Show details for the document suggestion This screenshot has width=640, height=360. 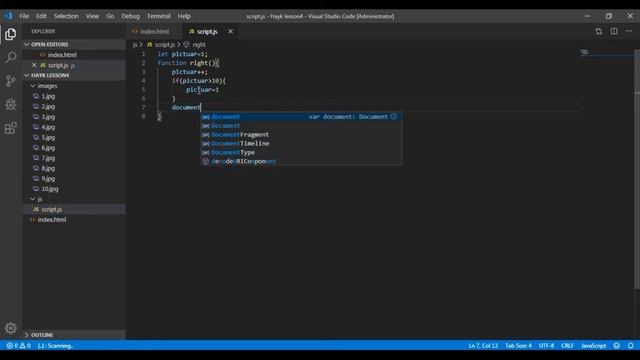click(393, 117)
